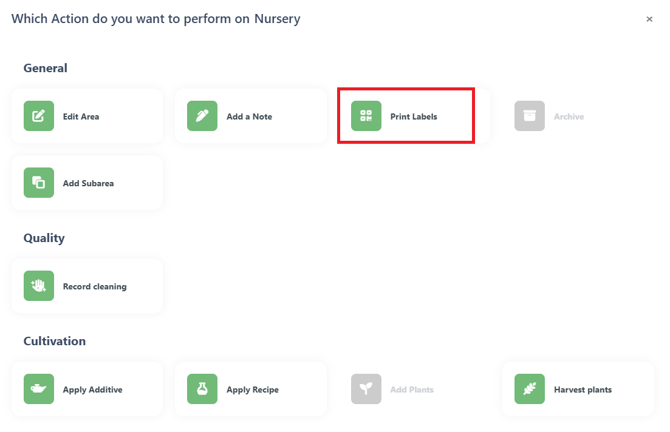The width and height of the screenshot is (670, 432).
Task: Click the Harvest plants leaf icon
Action: click(x=529, y=389)
